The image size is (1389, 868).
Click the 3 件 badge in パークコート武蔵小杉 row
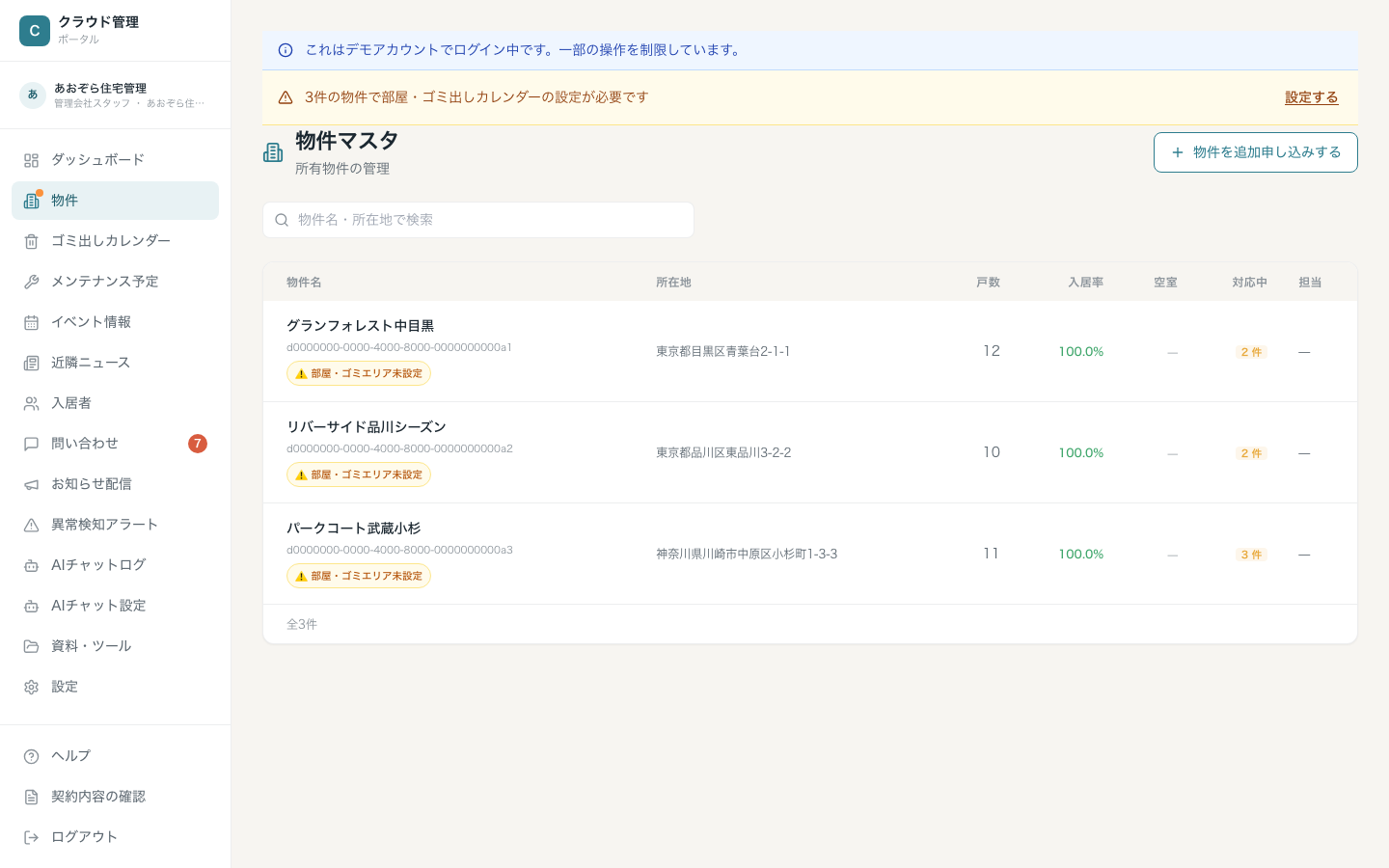tap(1251, 555)
